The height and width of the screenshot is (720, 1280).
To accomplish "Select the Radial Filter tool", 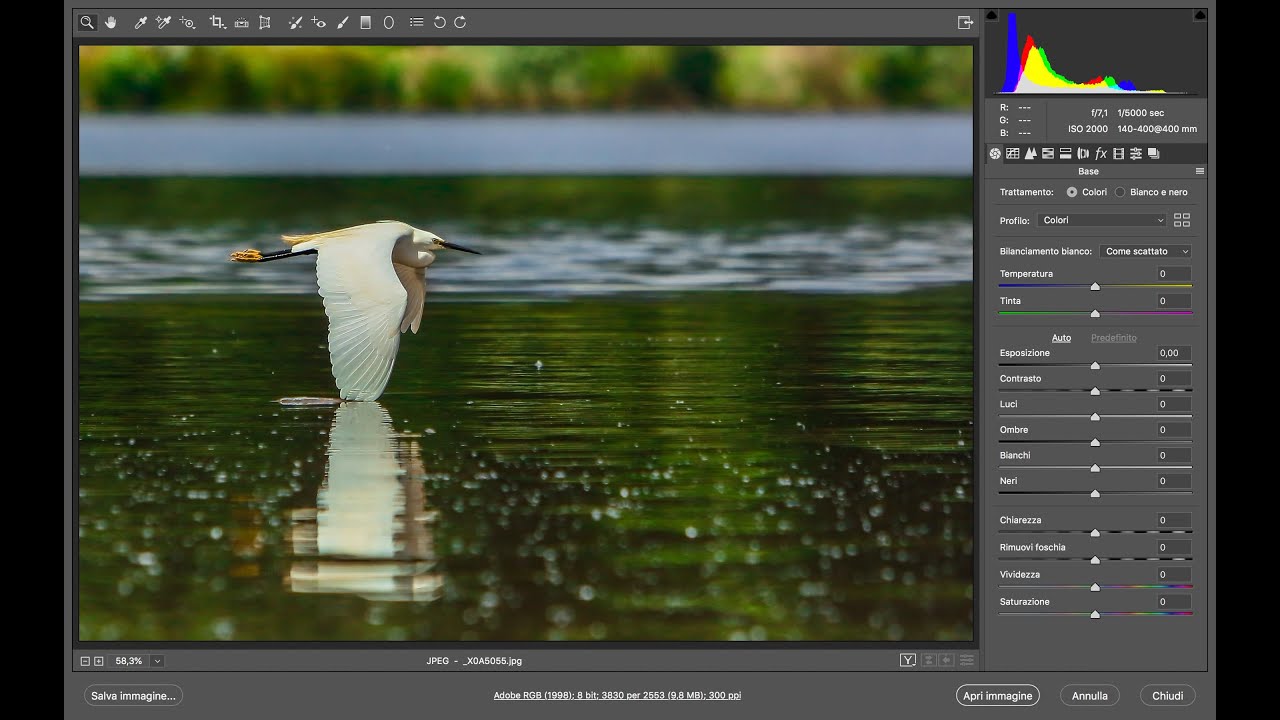I will 389,22.
